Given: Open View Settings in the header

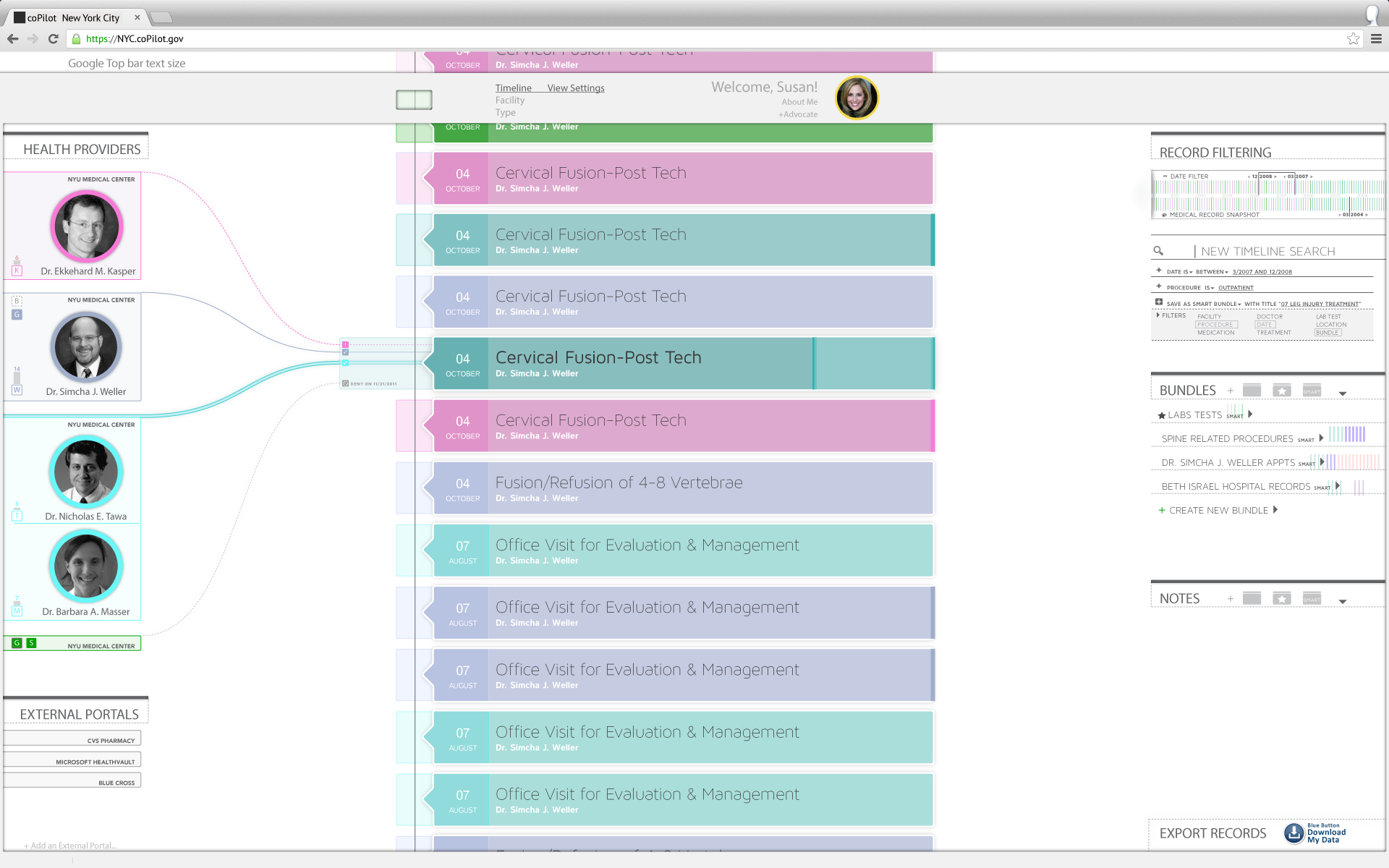Looking at the screenshot, I should point(576,88).
